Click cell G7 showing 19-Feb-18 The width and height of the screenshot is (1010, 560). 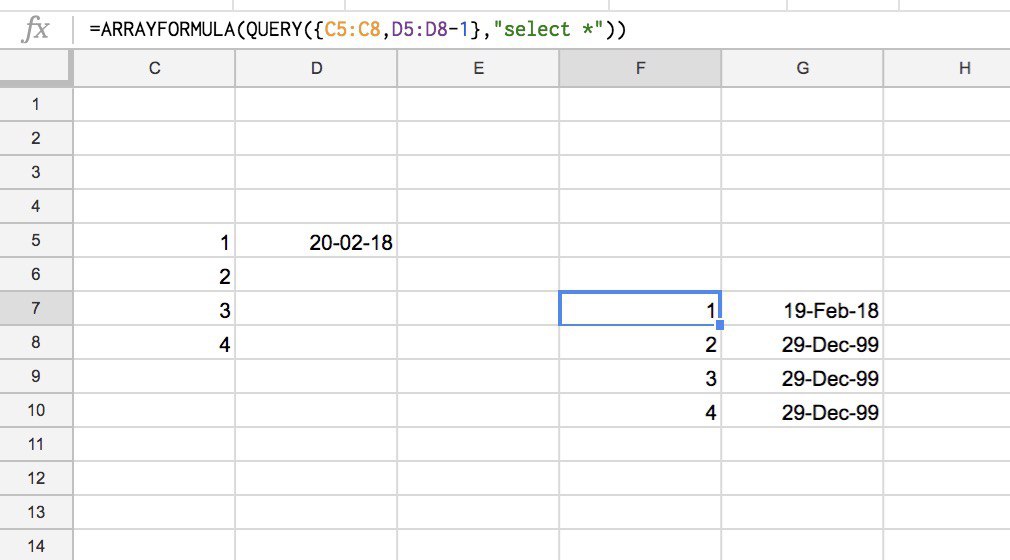(802, 308)
